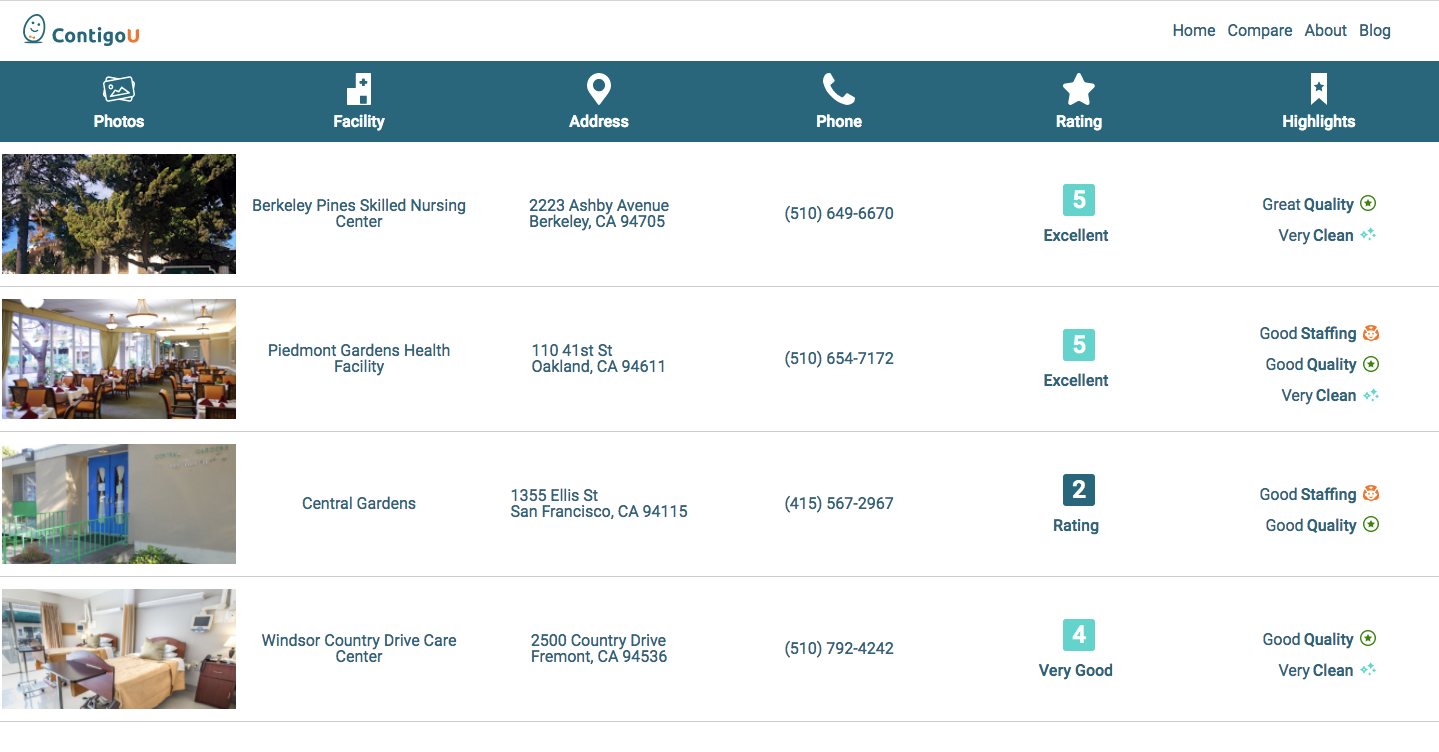
Task: Click the Rating star icon
Action: (1079, 89)
